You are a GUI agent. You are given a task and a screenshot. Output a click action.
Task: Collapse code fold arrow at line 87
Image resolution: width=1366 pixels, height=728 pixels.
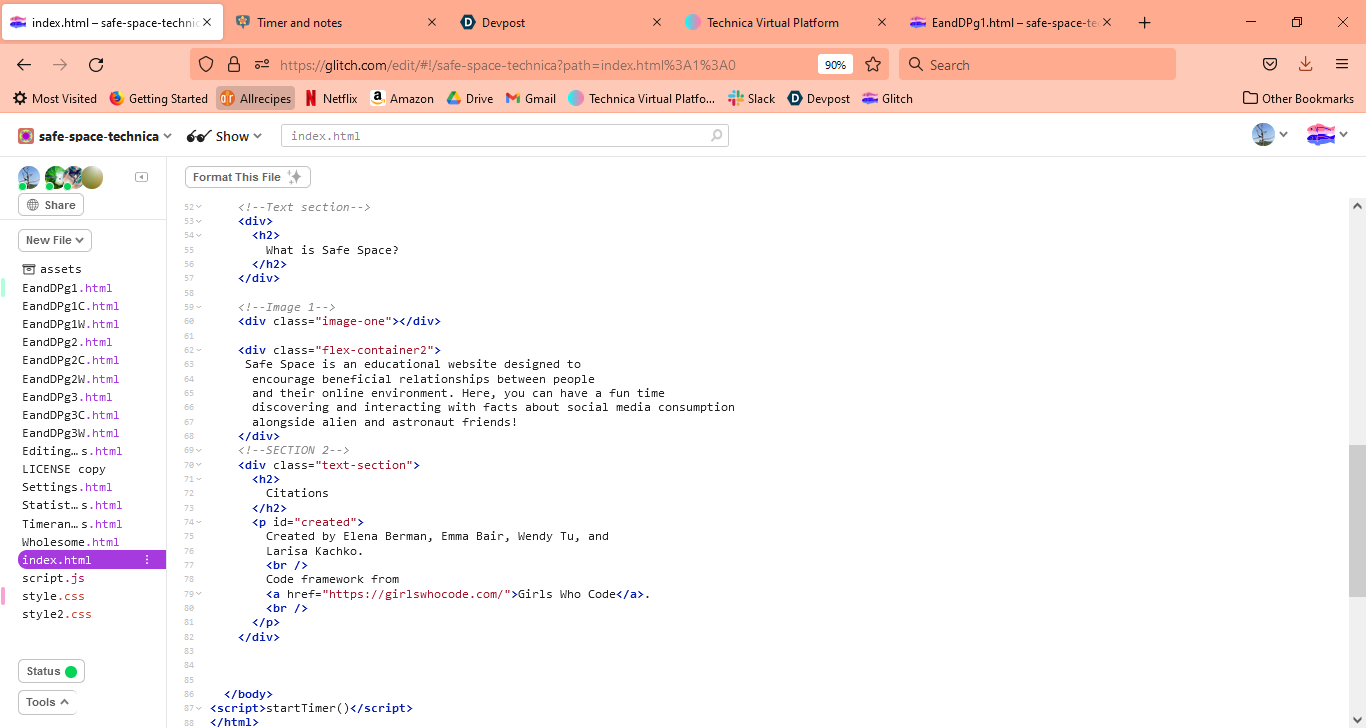pos(199,708)
